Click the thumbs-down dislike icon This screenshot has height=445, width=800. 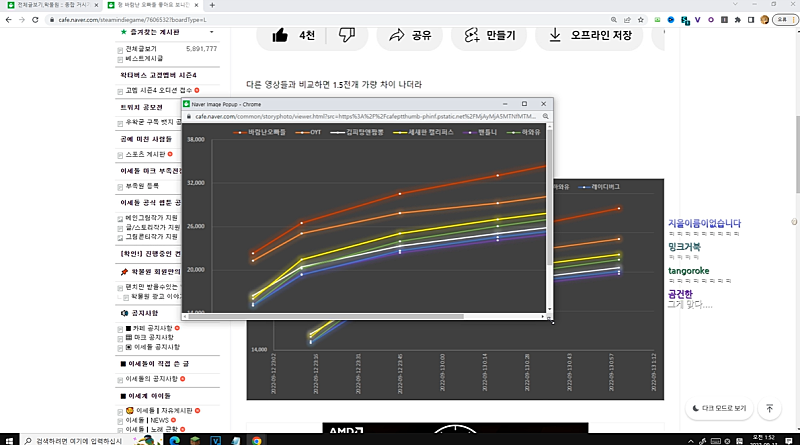(x=347, y=35)
